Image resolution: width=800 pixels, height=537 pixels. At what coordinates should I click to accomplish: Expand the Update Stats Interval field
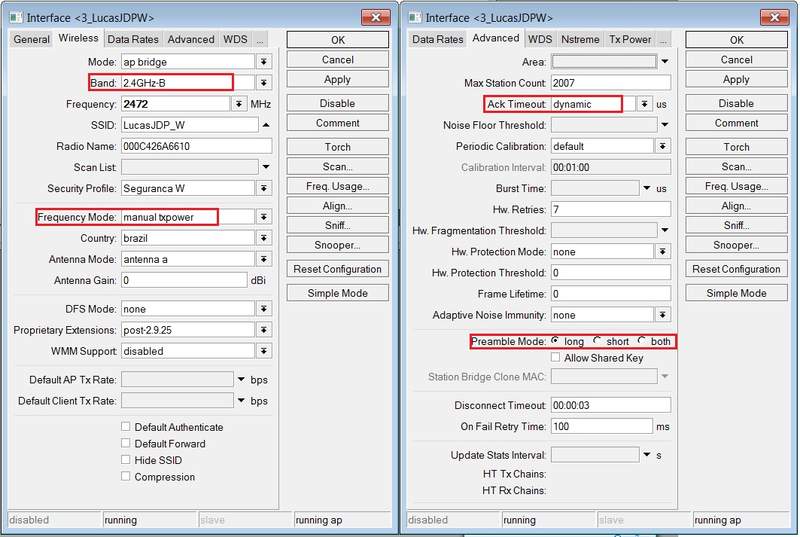646,454
